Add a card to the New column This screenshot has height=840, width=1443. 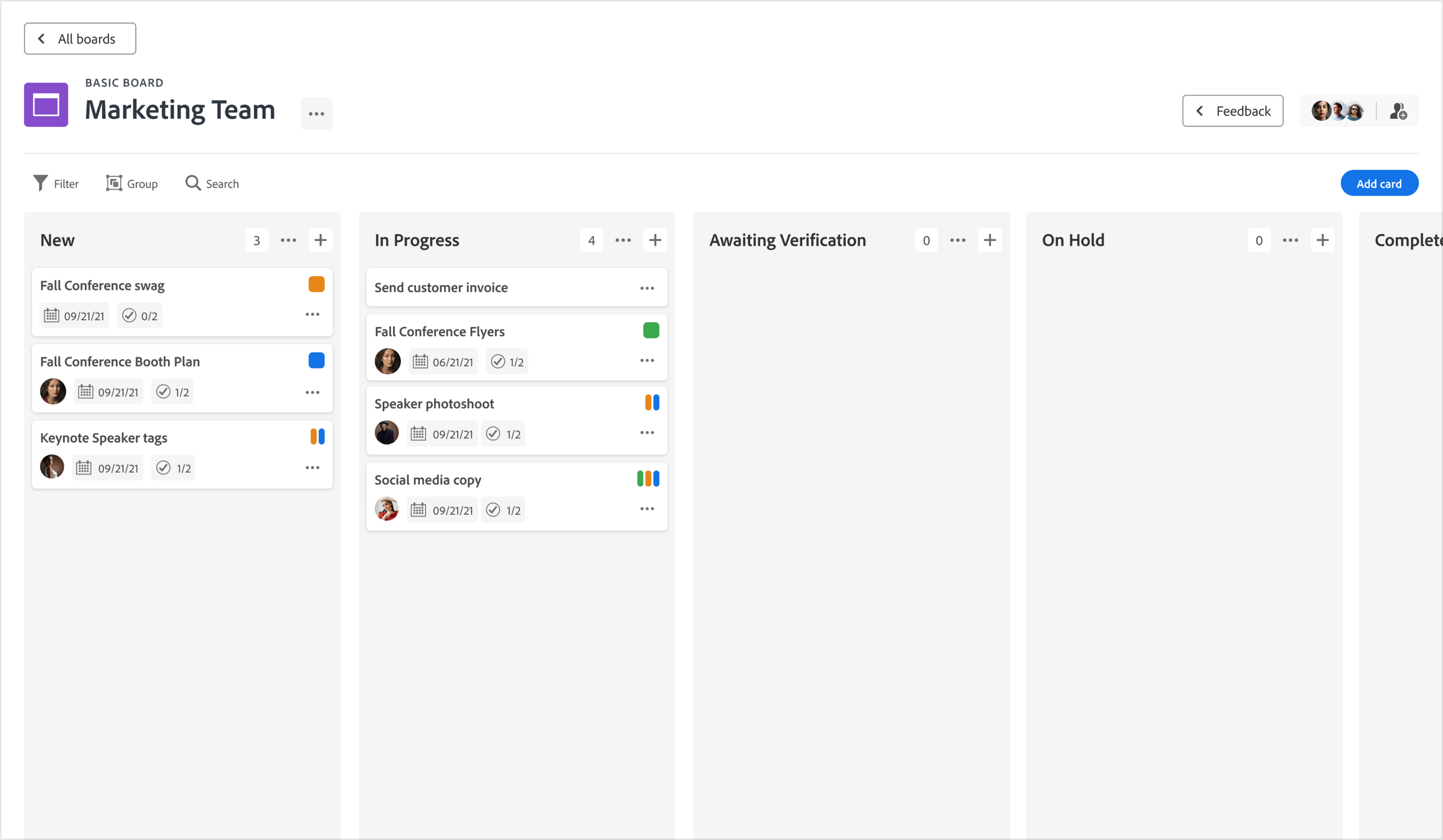coord(321,240)
